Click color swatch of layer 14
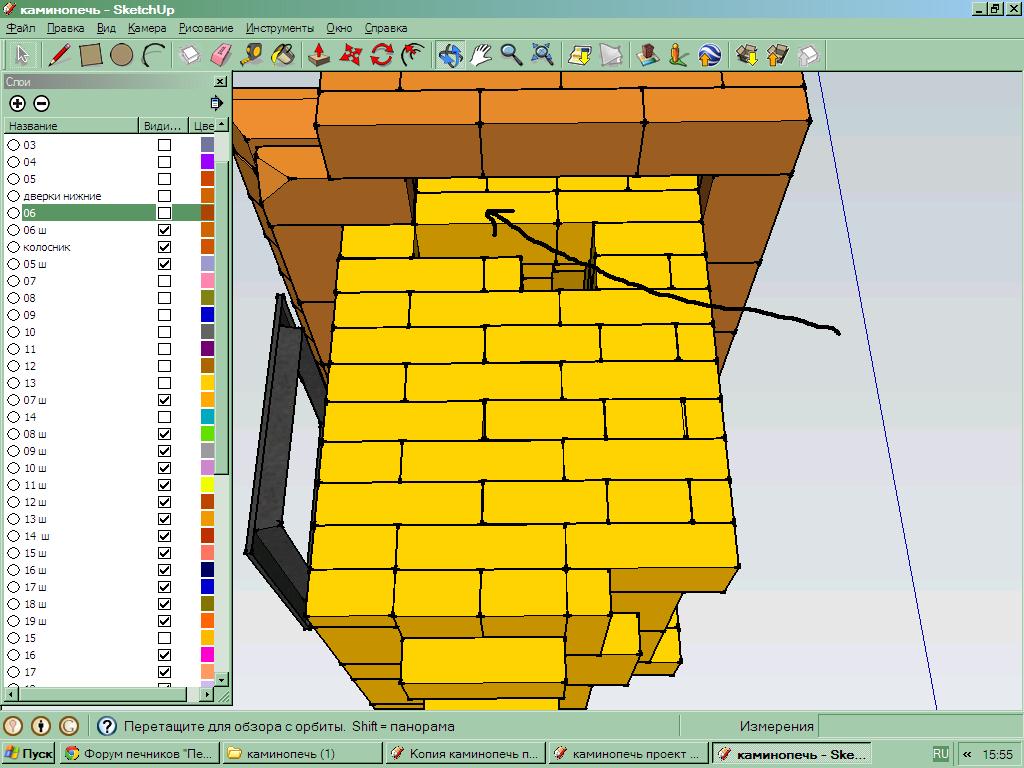This screenshot has height=768, width=1024. [x=207, y=417]
